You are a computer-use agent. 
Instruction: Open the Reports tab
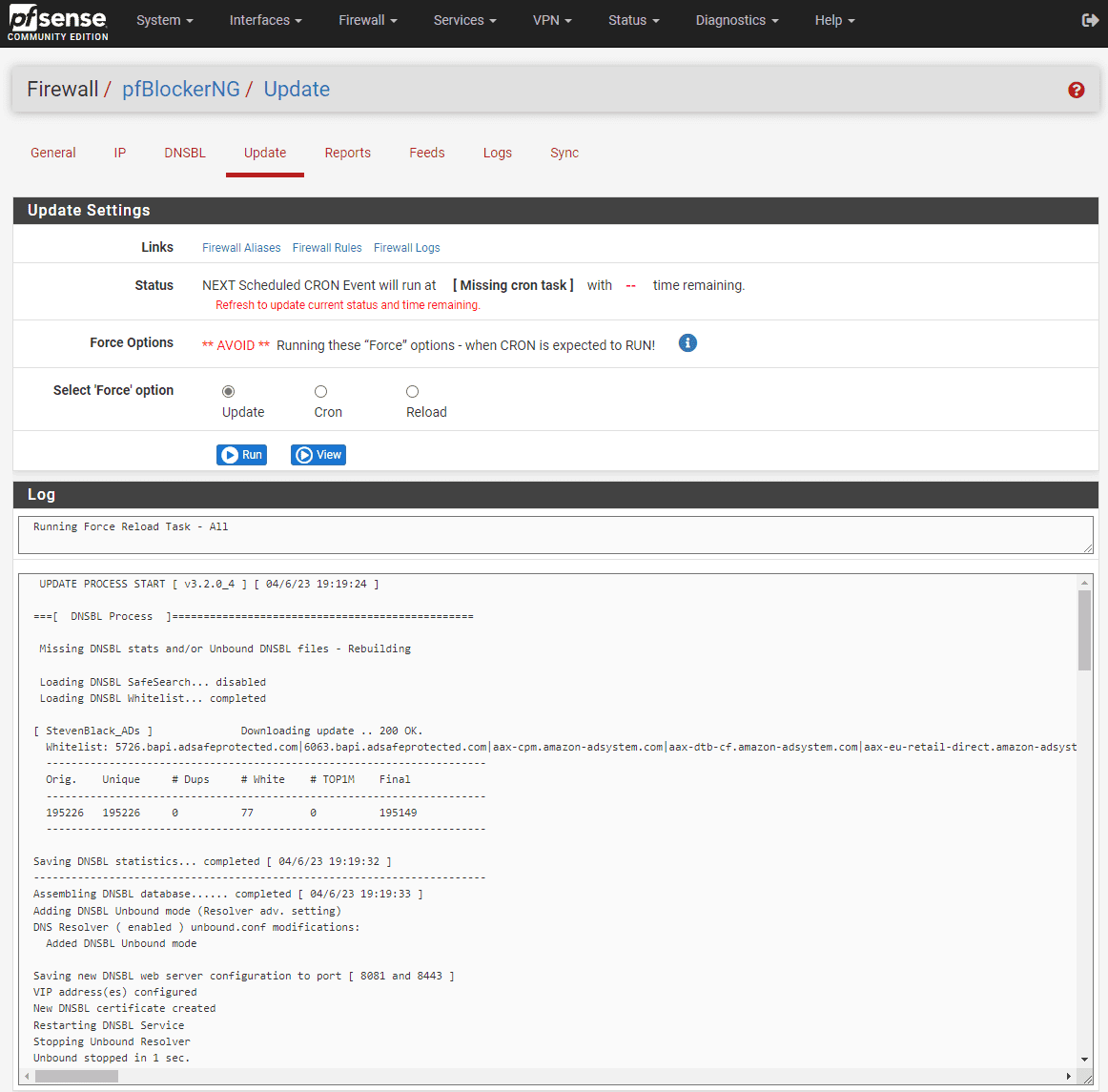pos(348,153)
